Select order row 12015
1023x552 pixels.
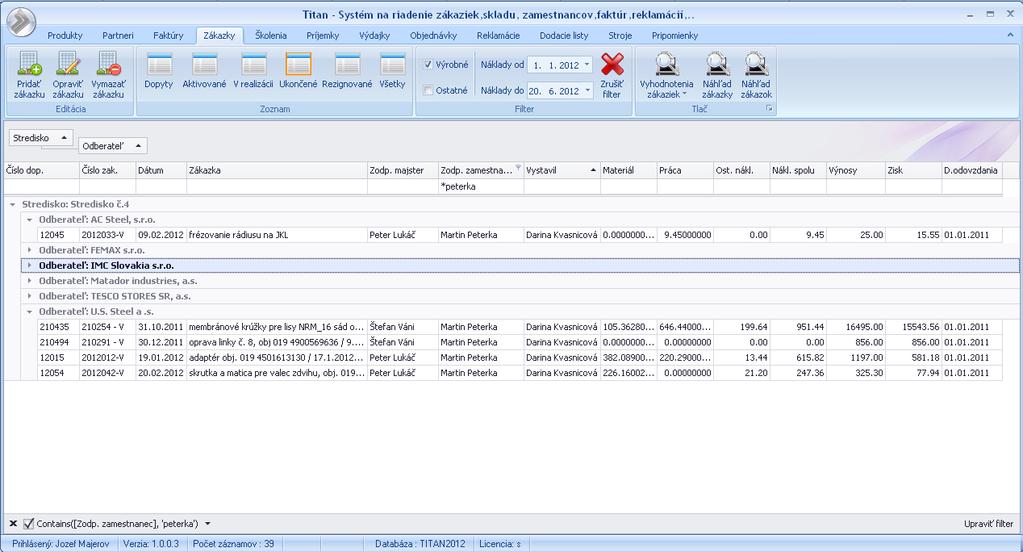pyautogui.click(x=519, y=358)
